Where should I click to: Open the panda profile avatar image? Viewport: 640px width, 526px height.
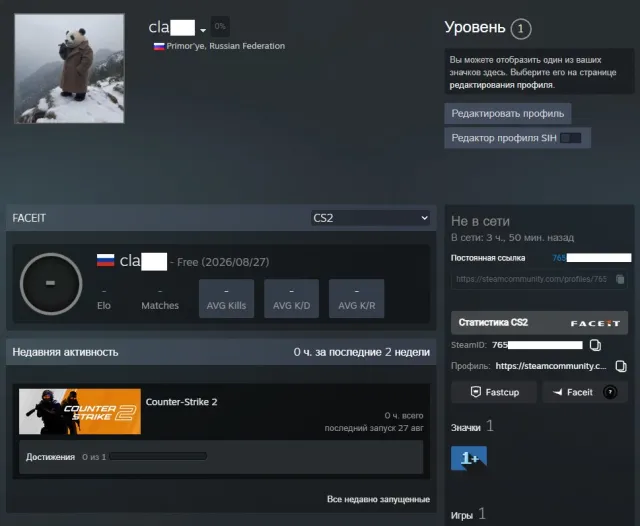coord(69,68)
